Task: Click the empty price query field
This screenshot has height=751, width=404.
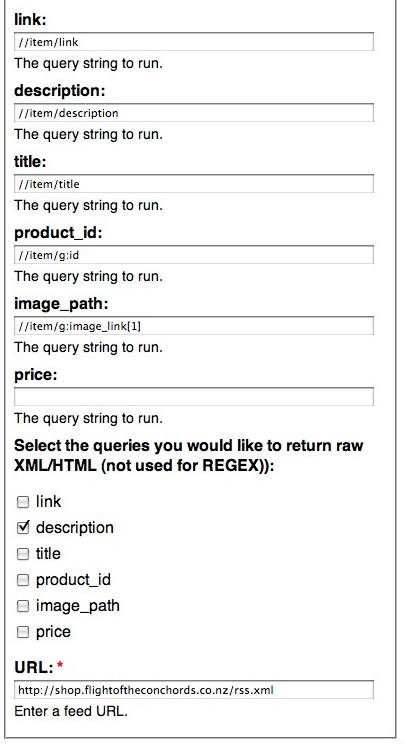Action: coord(194,397)
